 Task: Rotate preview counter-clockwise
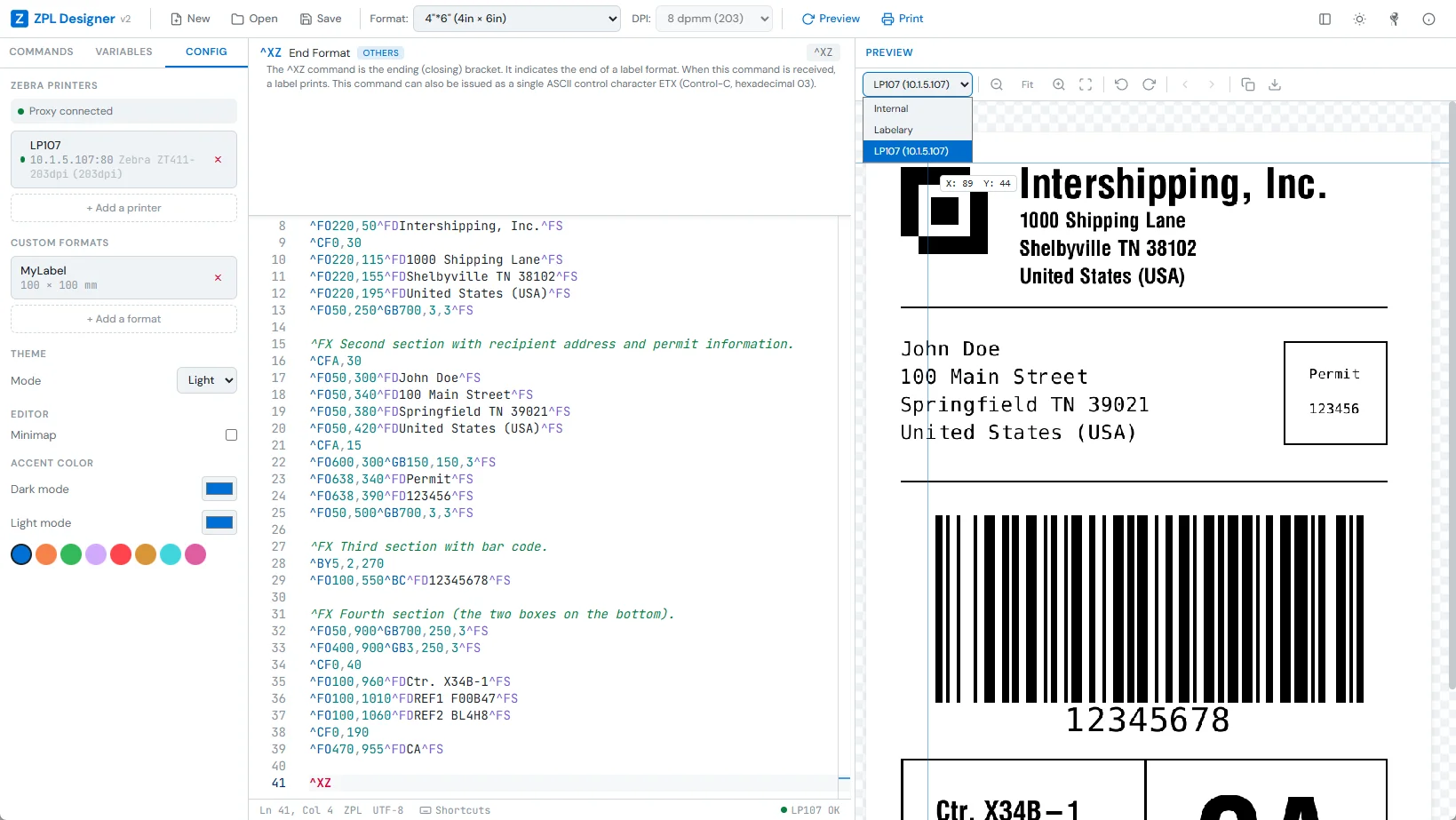click(x=1121, y=84)
